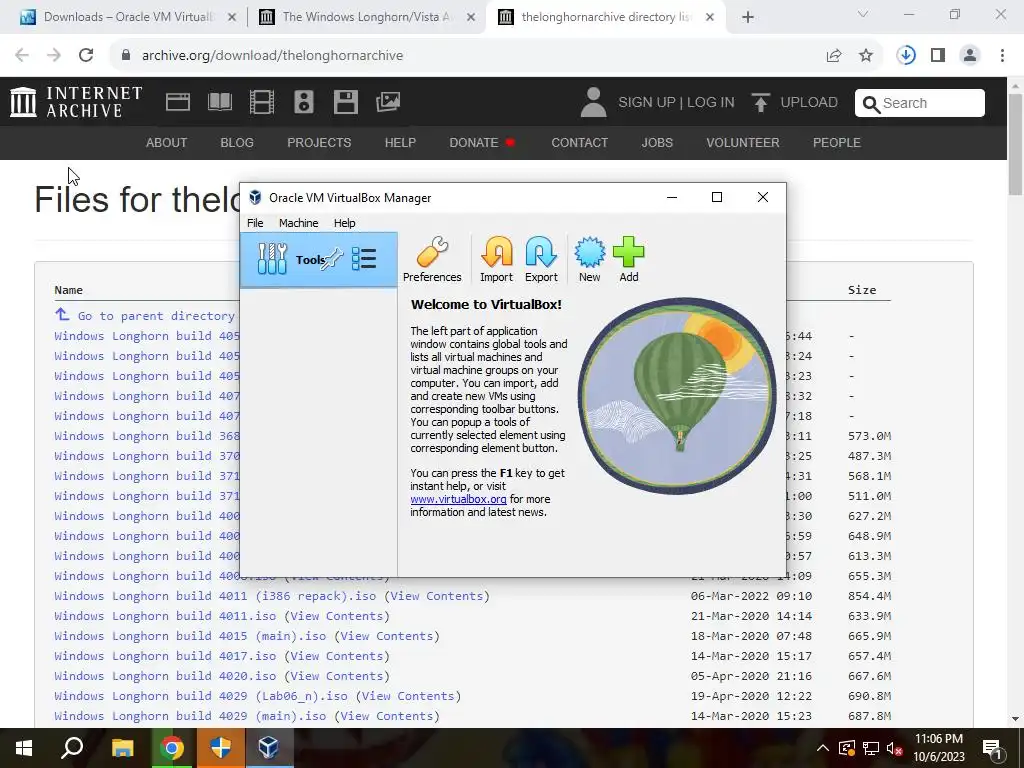Close the thelonghornarchive directory listing tab
Screen dimensions: 1024x768
(710, 18)
